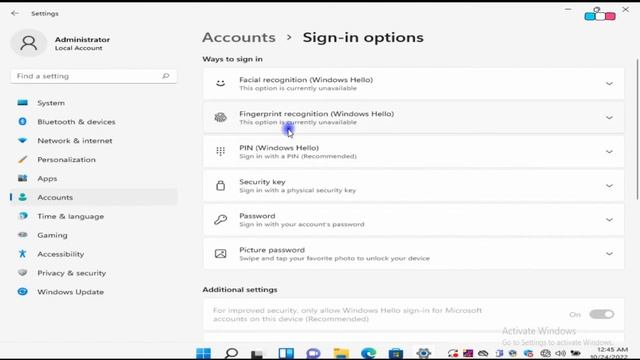Click the smiley face icon for Facial recognition
Viewport: 640px width, 360px height.
point(220,84)
